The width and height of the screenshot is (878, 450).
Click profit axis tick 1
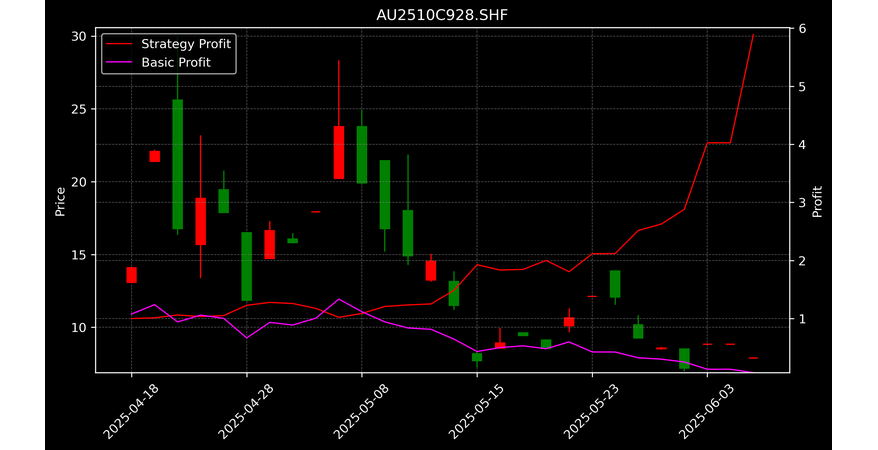(x=802, y=319)
